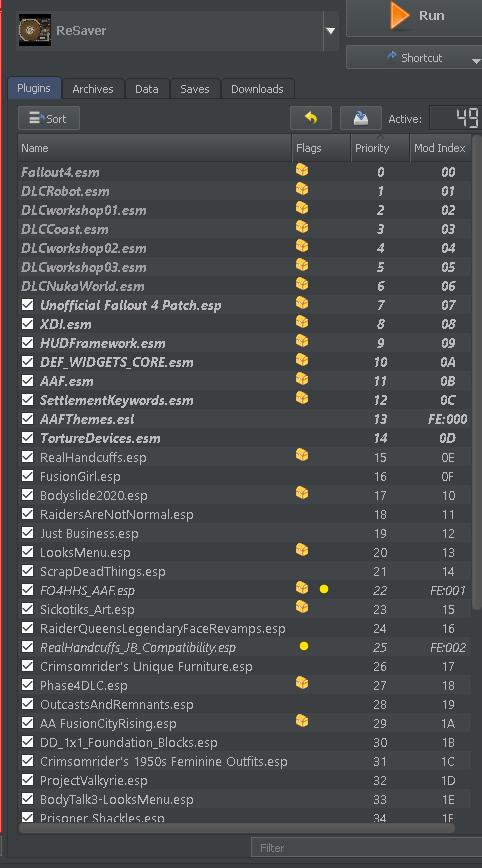This screenshot has width=482, height=868.
Task: Toggle the XDI.esm checkbox
Action: (28, 324)
